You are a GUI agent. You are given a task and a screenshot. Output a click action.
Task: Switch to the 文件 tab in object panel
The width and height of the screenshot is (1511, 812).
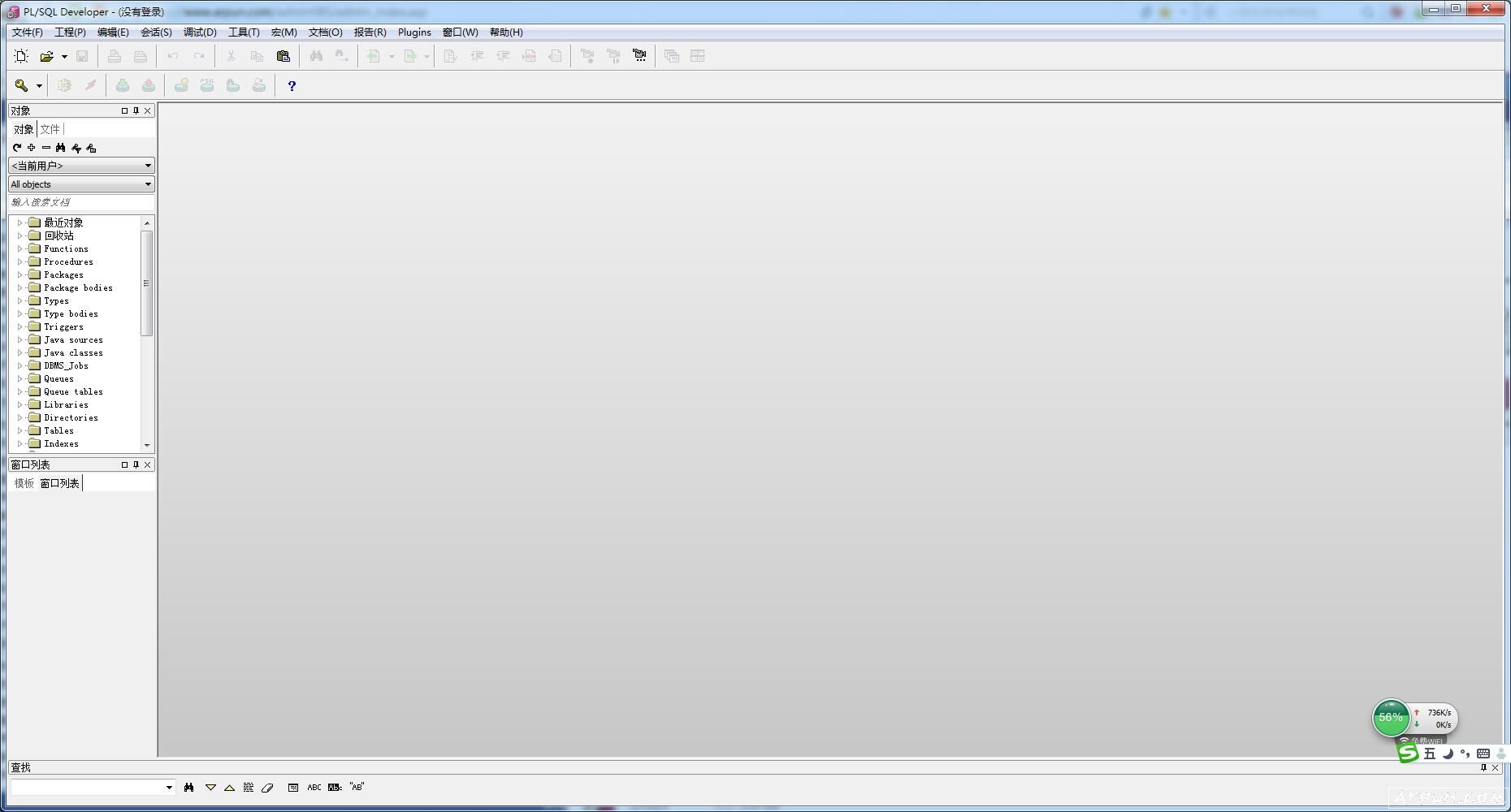pyautogui.click(x=50, y=129)
